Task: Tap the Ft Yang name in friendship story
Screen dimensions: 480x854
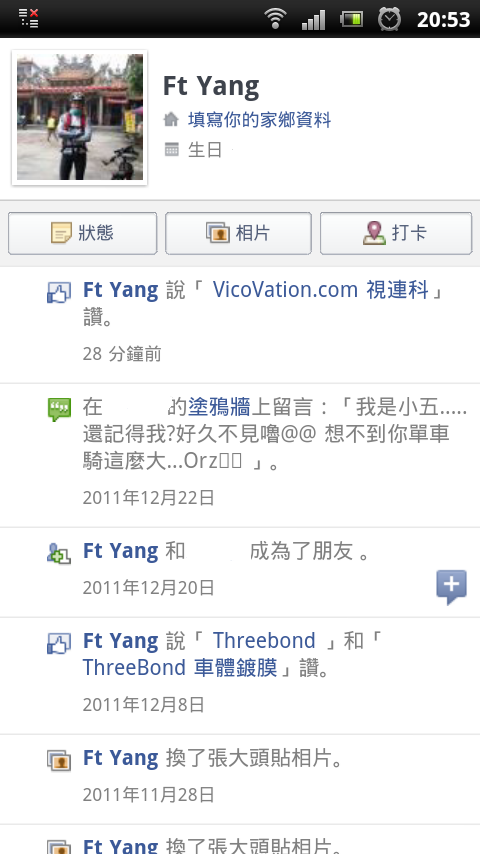Action: [x=120, y=551]
